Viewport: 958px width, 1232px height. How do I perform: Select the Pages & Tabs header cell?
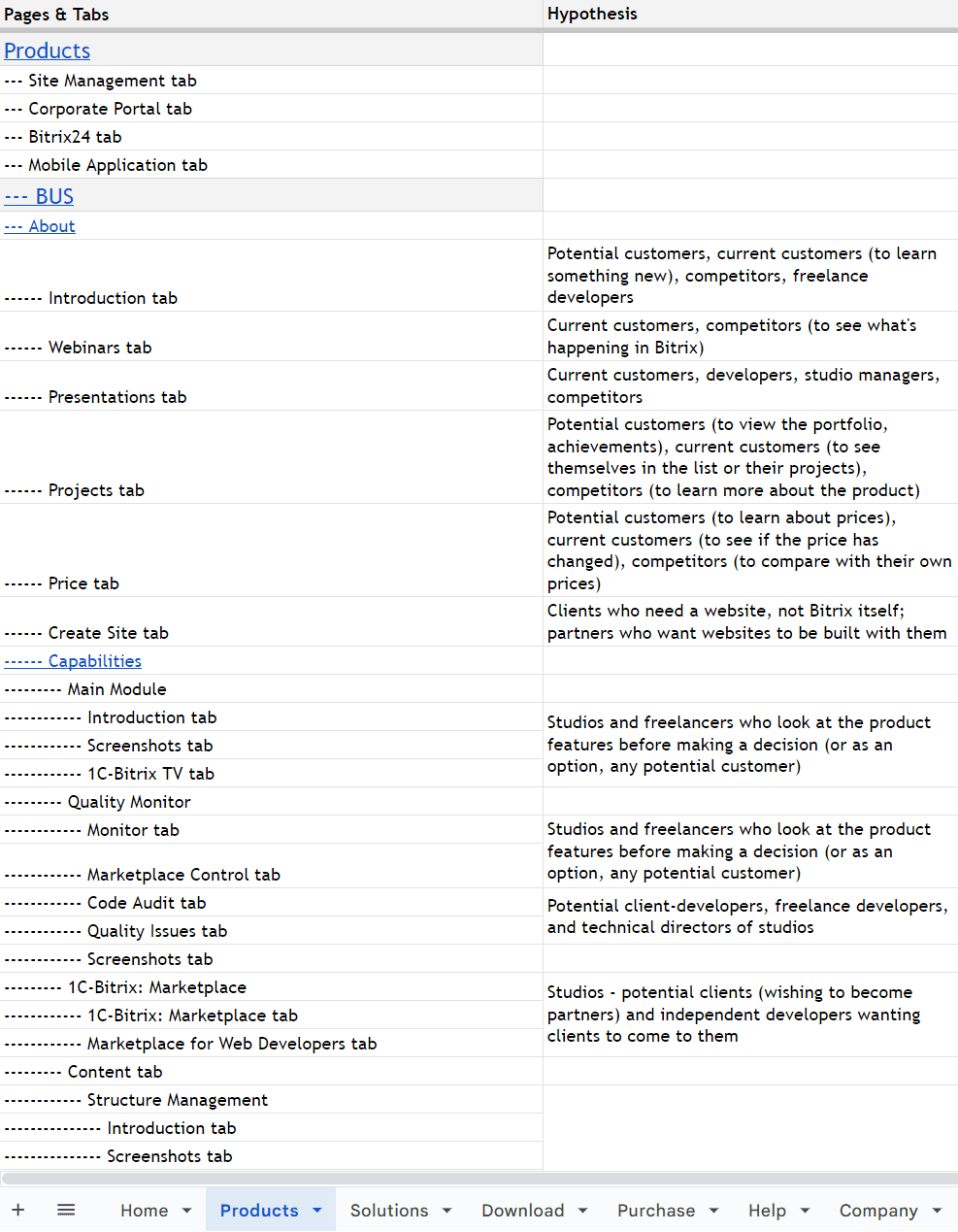coord(271,15)
